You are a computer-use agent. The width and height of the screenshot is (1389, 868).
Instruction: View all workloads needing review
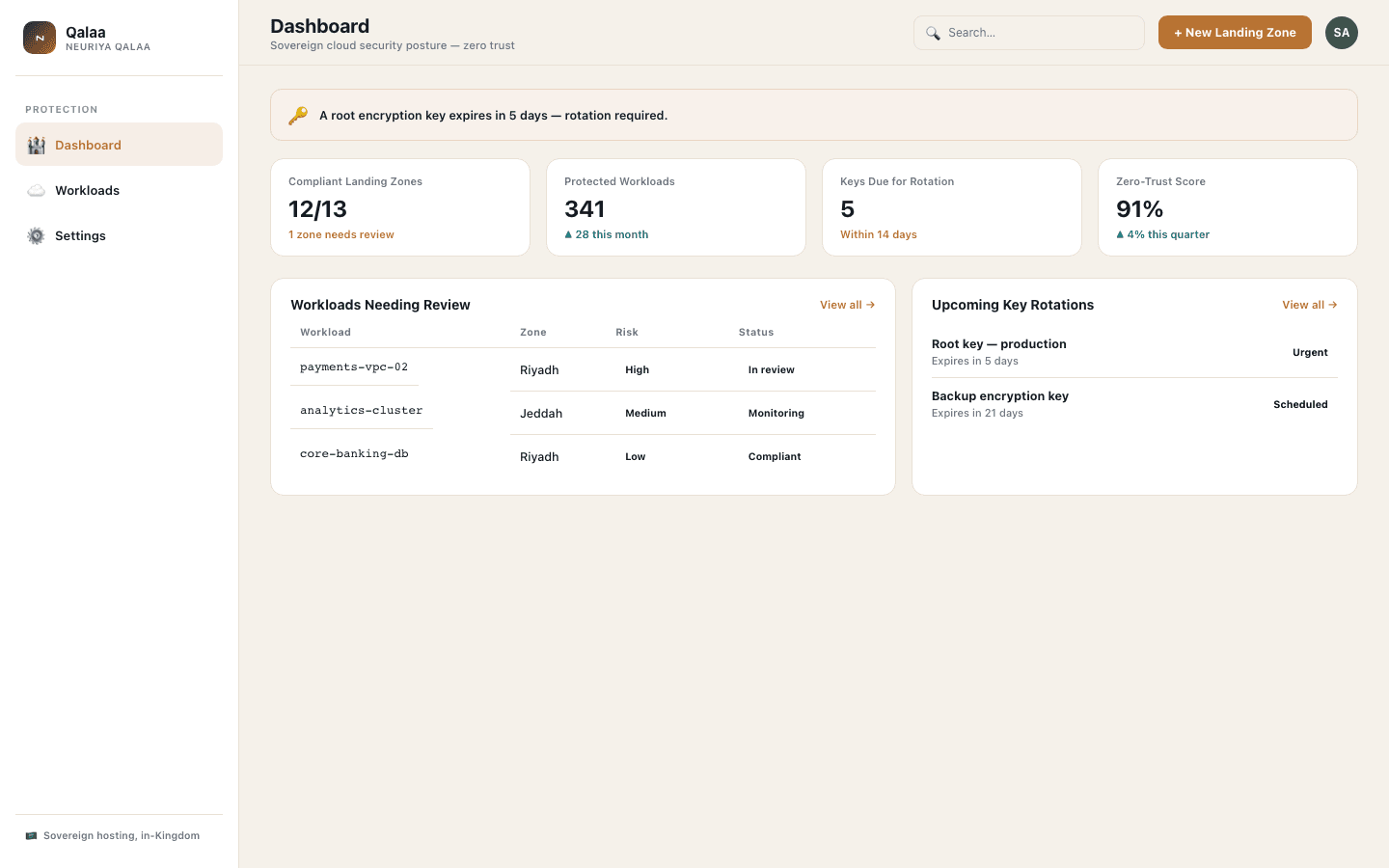tap(848, 305)
